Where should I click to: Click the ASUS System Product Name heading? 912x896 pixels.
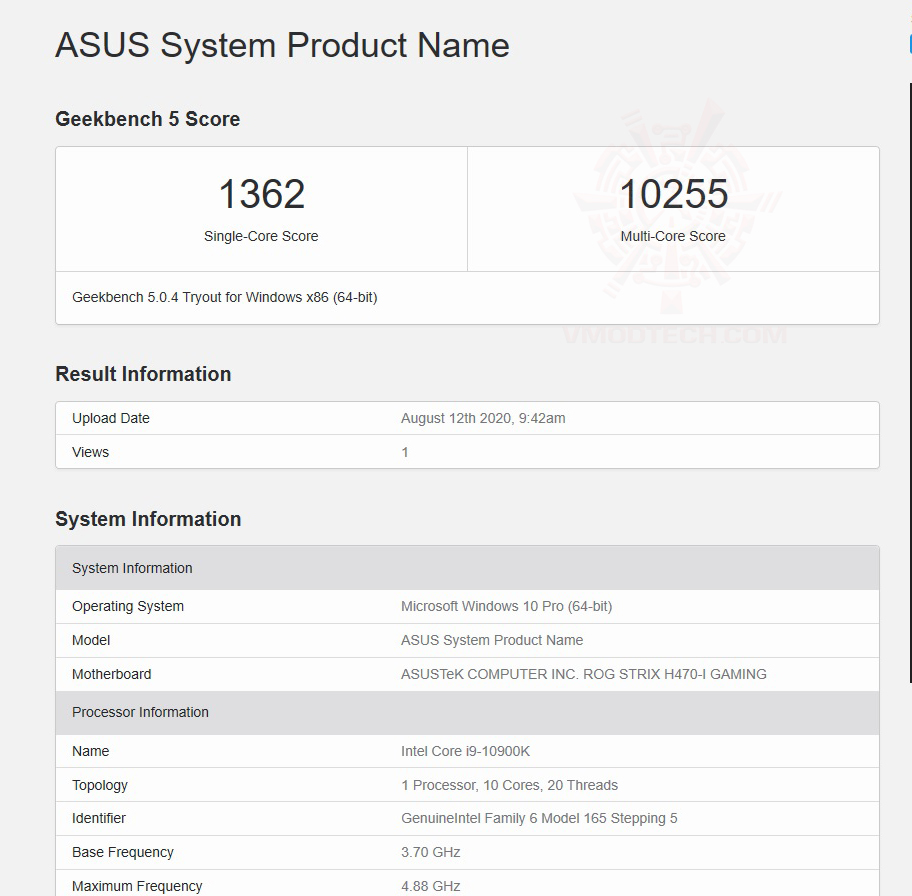(281, 45)
